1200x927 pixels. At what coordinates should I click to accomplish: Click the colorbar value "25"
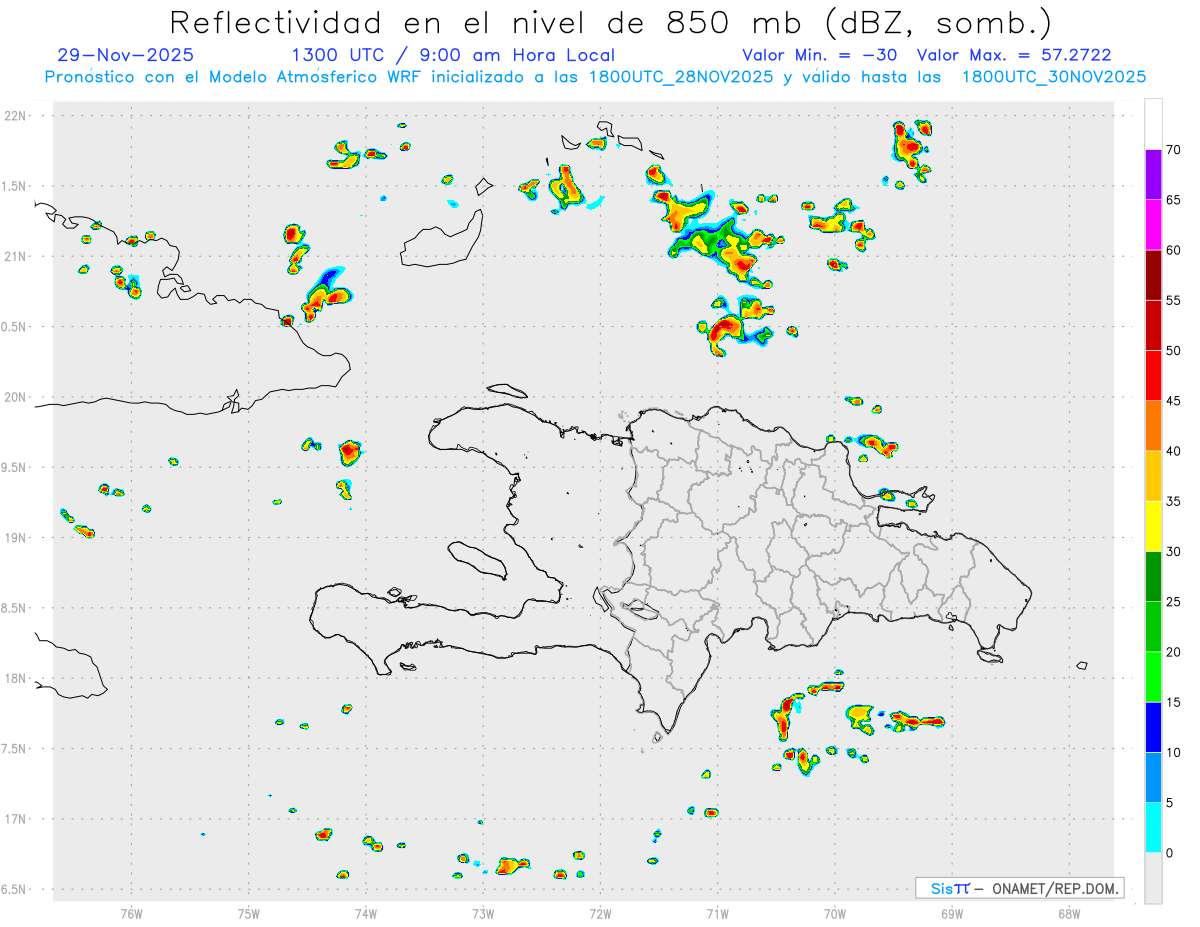1174,602
